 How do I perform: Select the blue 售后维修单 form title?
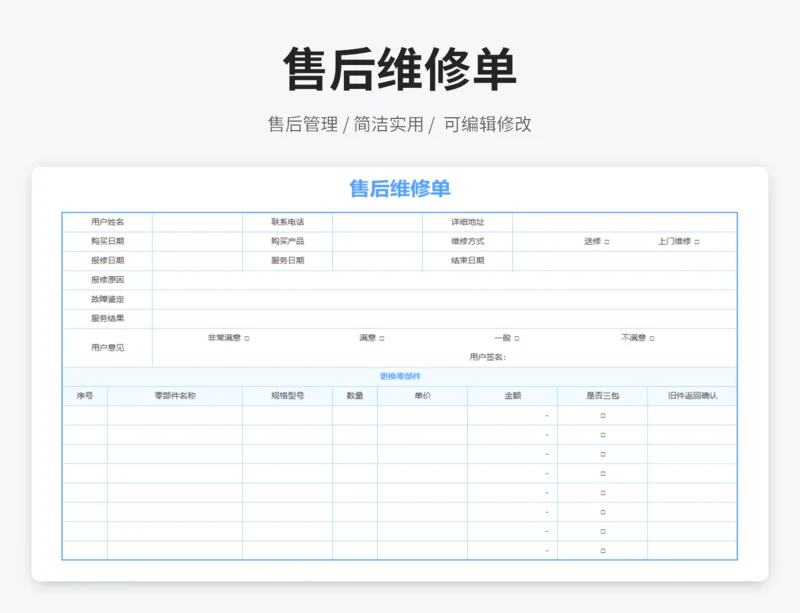pyautogui.click(x=400, y=189)
